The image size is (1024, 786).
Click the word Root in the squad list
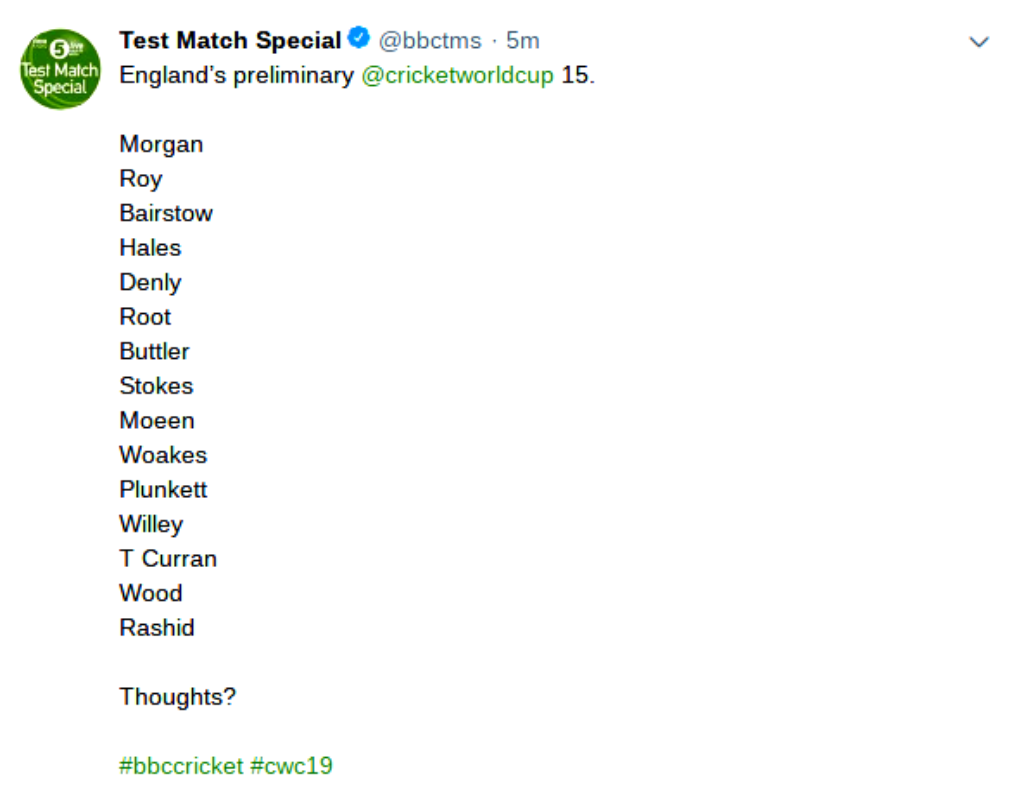(145, 317)
